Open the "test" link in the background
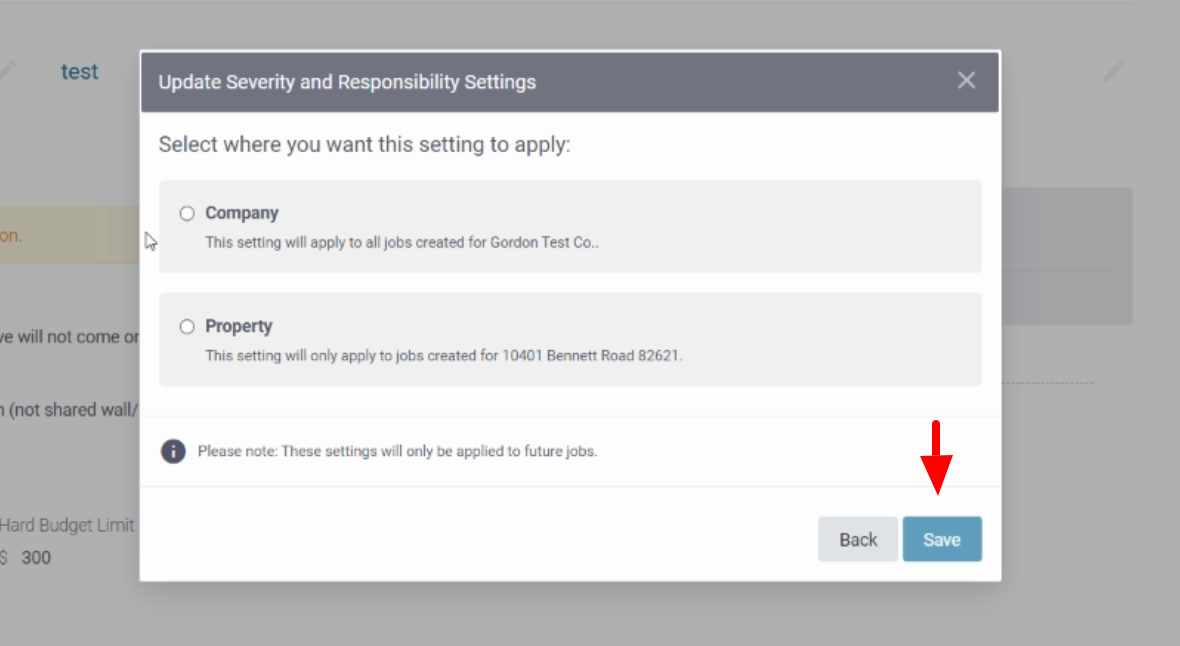 80,72
